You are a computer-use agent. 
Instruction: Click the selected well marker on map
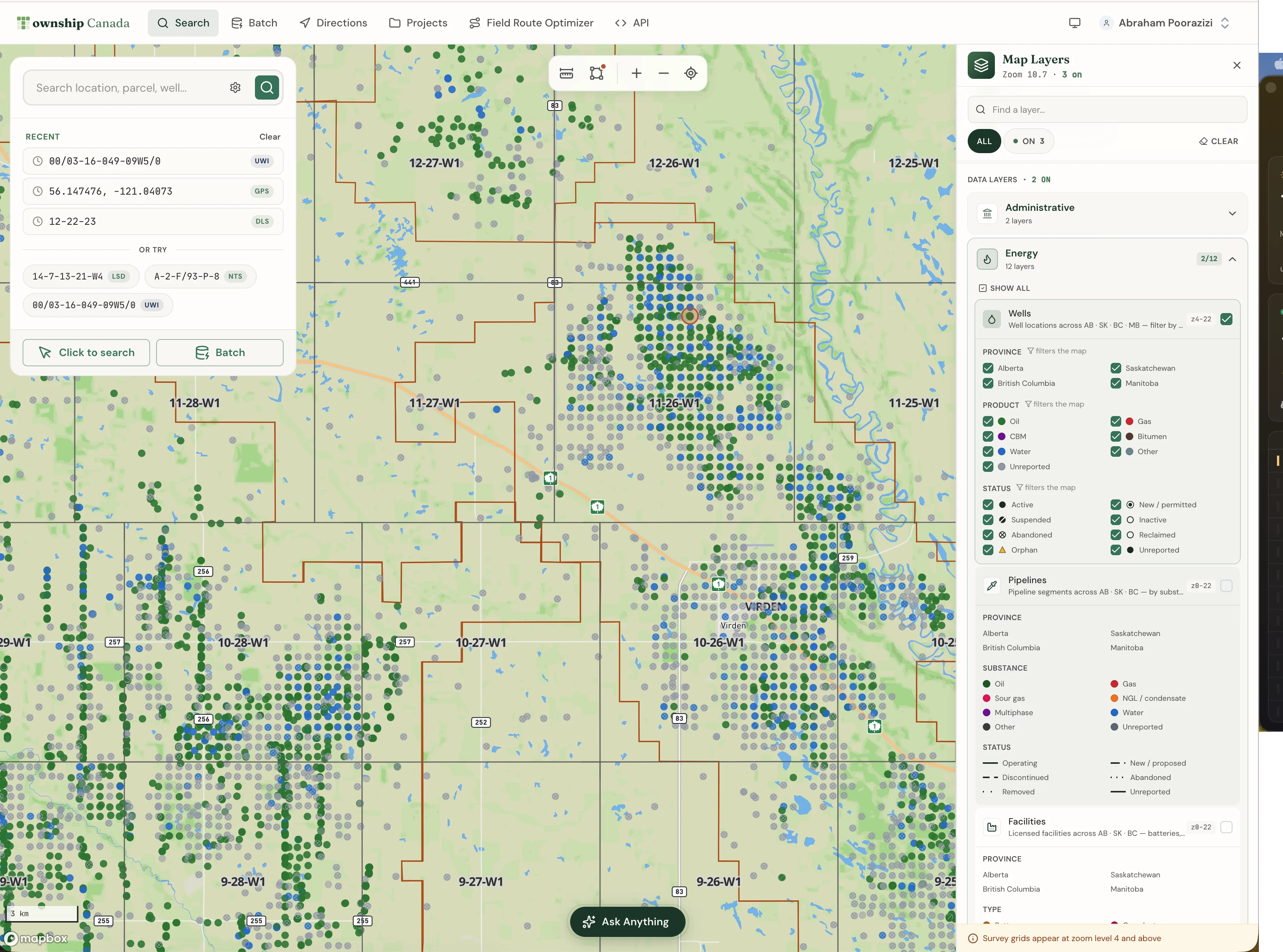pyautogui.click(x=690, y=316)
